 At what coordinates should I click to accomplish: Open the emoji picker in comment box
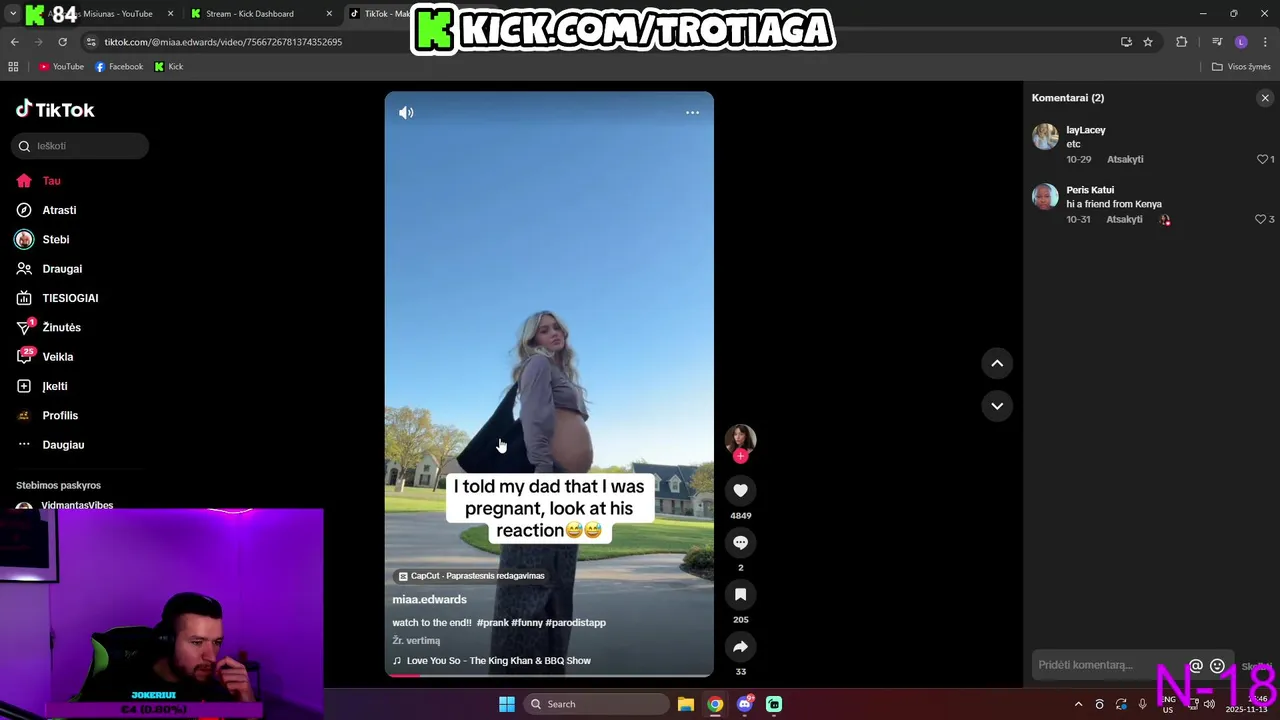click(1217, 666)
